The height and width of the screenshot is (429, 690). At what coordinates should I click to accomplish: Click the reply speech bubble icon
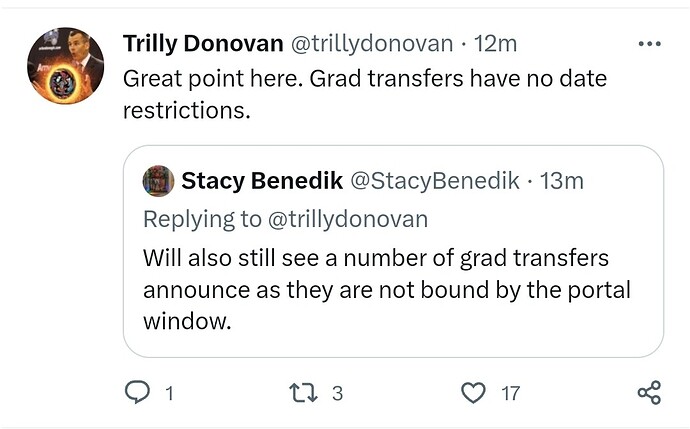pyautogui.click(x=137, y=393)
